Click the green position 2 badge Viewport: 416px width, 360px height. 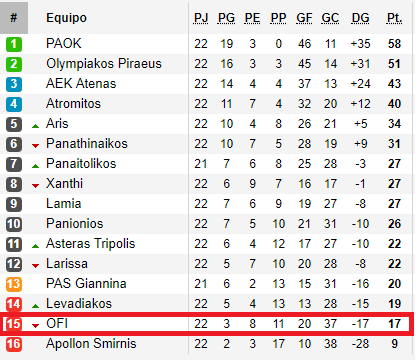click(14, 64)
